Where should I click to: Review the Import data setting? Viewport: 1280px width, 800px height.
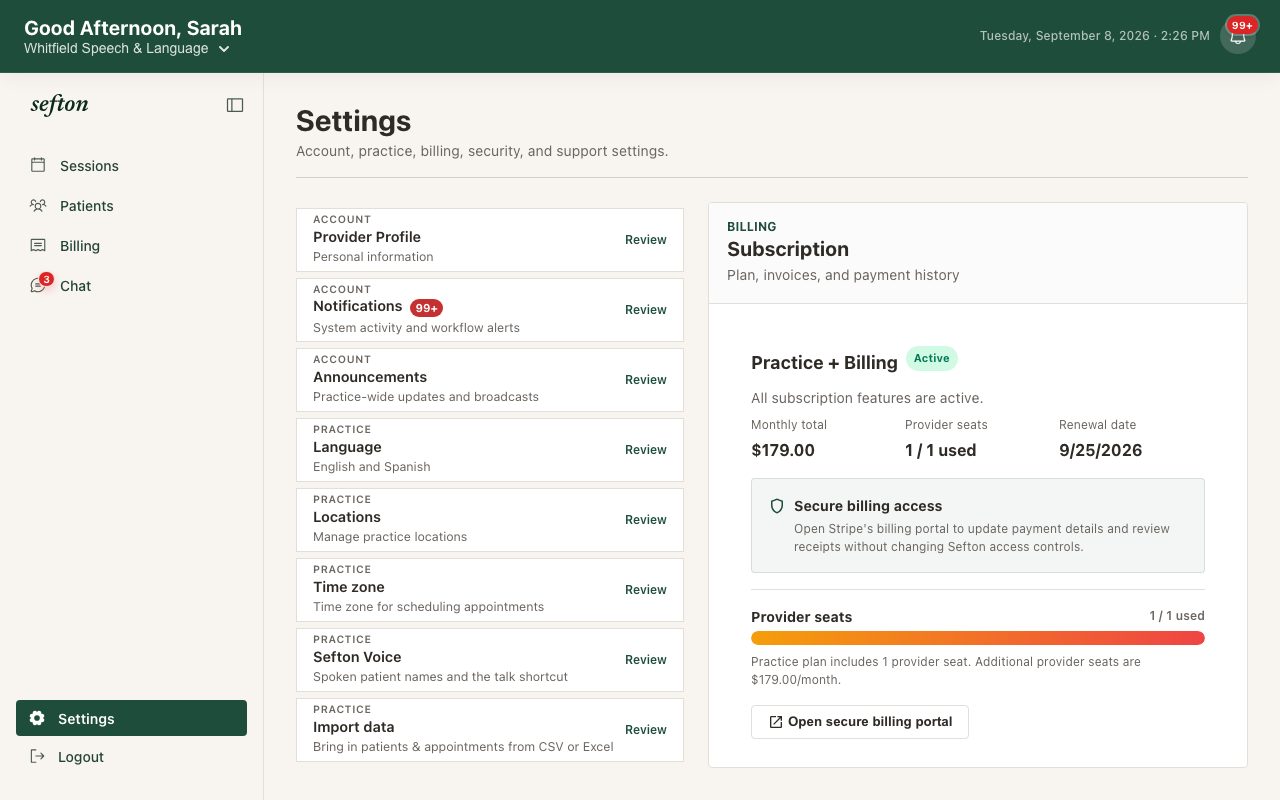pos(645,730)
